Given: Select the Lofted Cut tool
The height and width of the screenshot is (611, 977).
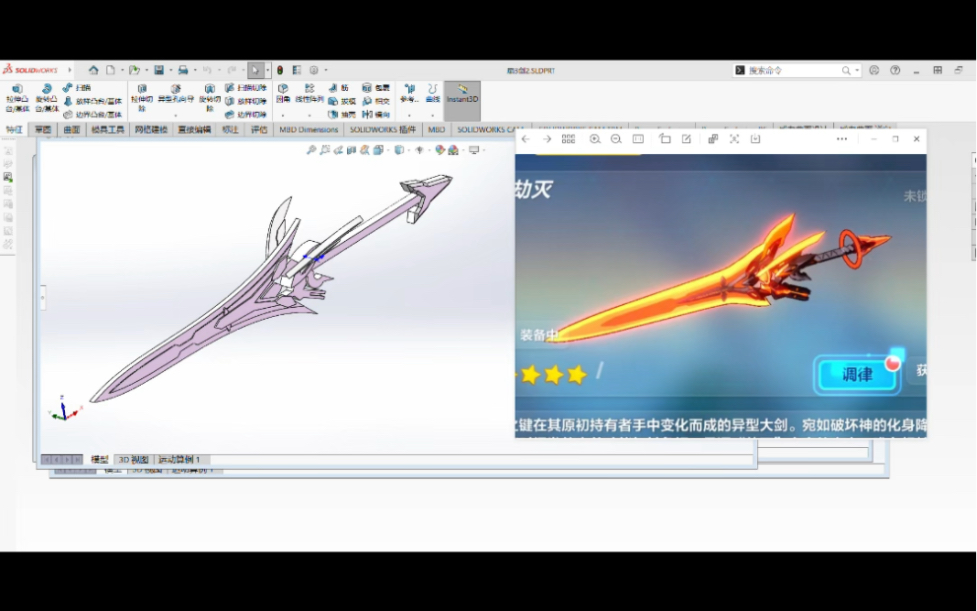Looking at the screenshot, I should (x=245, y=101).
